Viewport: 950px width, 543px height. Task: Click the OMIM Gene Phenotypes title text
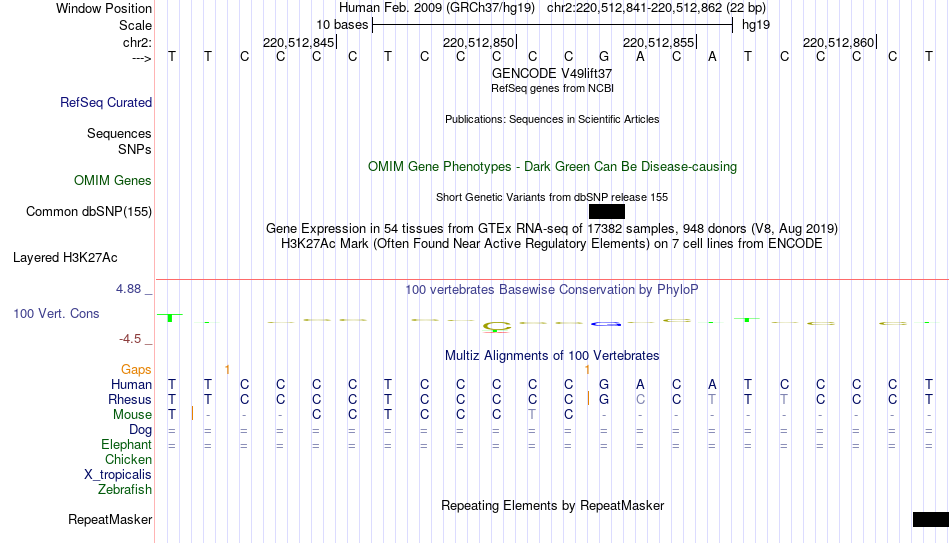point(552,167)
